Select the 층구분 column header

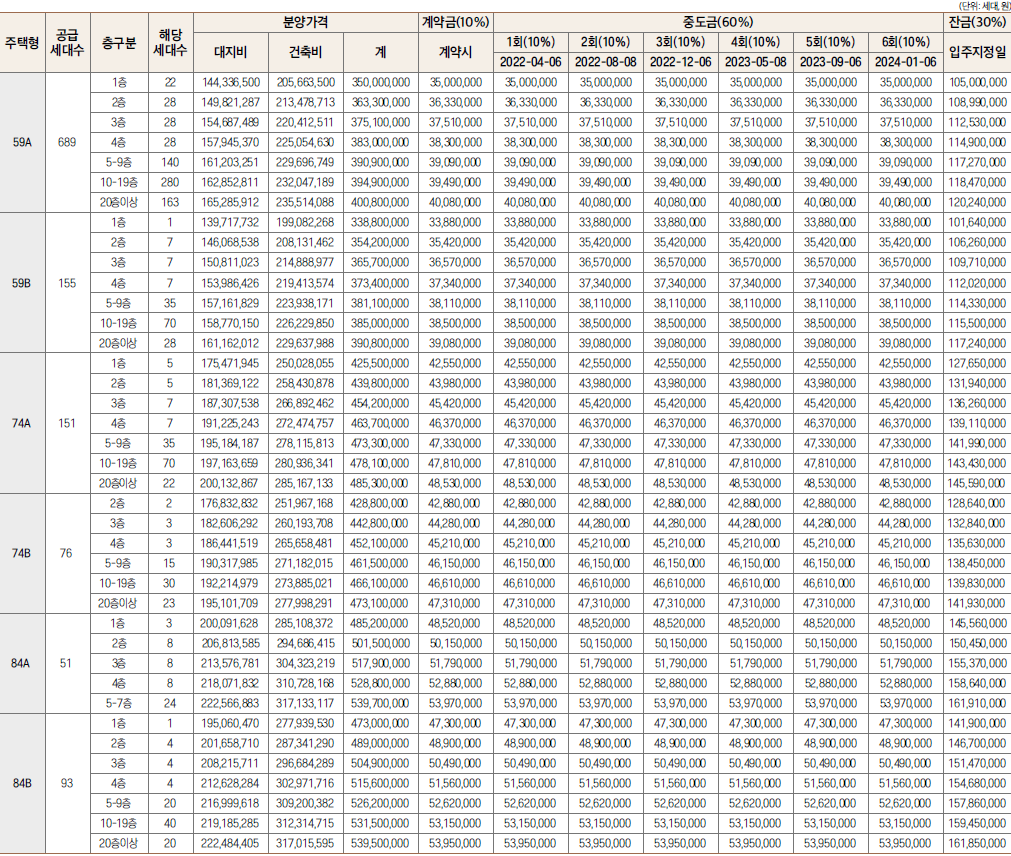[x=119, y=43]
